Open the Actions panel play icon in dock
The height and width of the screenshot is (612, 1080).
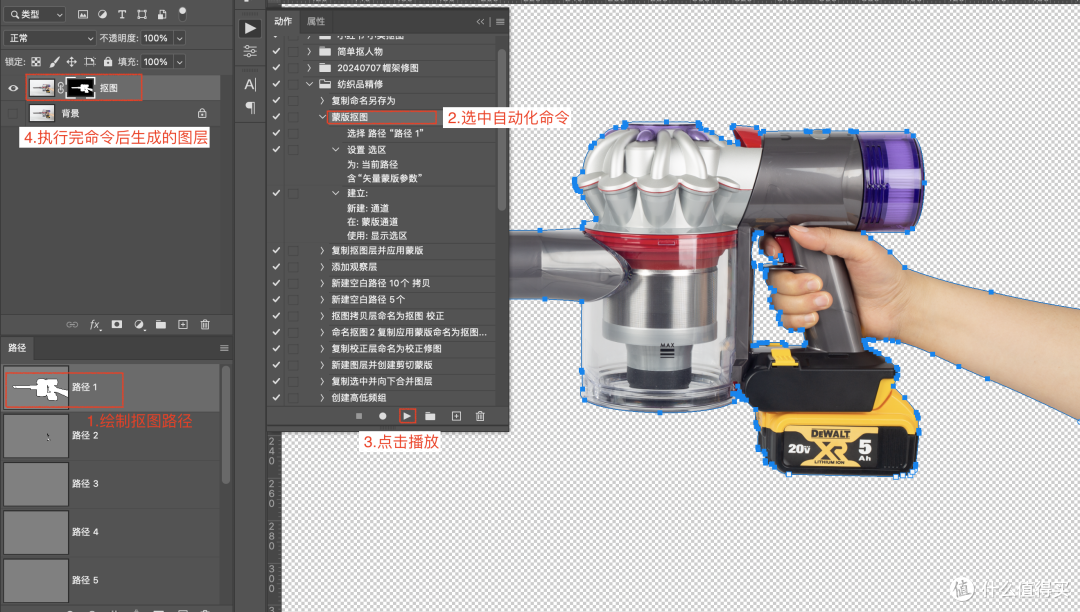(250, 28)
